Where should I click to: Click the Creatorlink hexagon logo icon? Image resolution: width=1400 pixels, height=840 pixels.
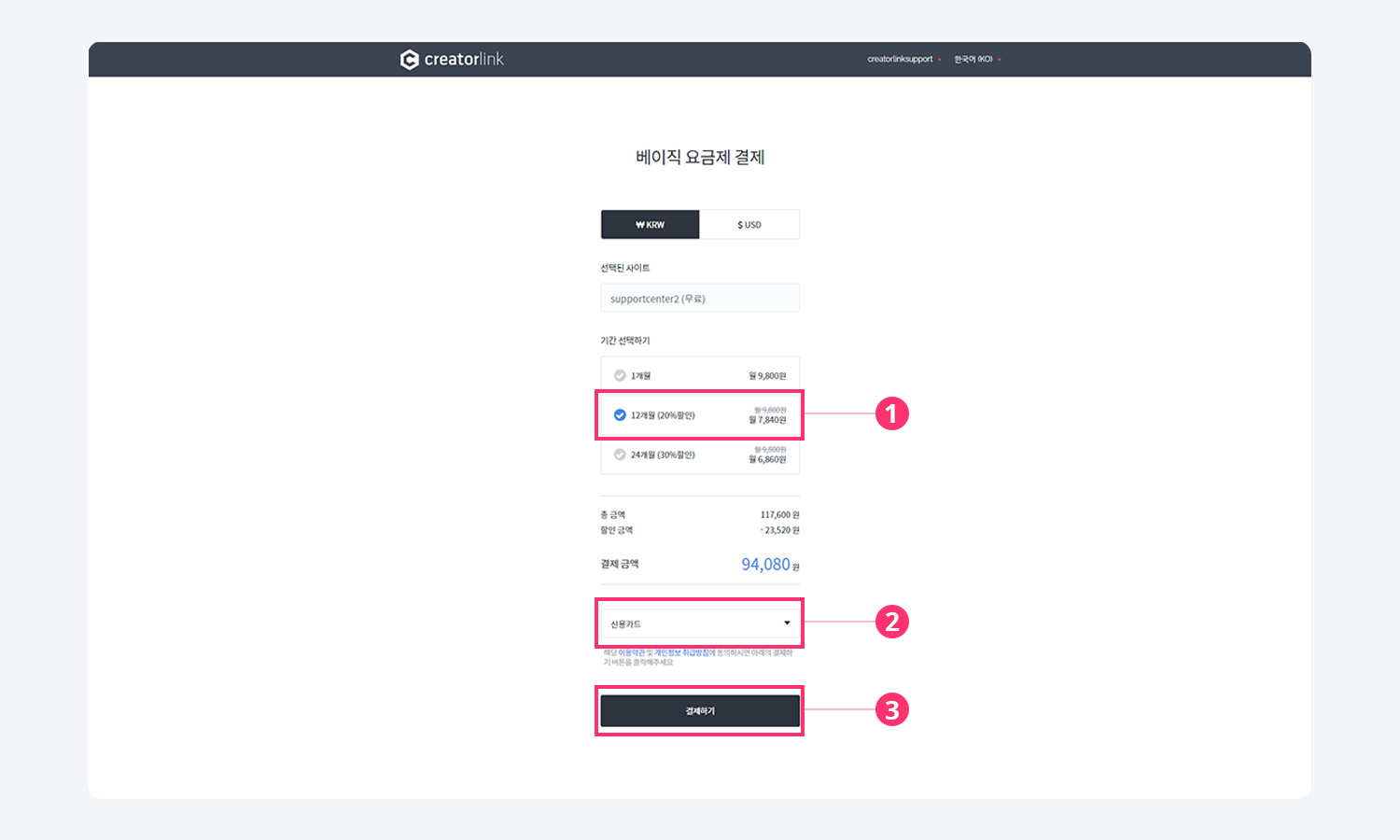click(409, 60)
